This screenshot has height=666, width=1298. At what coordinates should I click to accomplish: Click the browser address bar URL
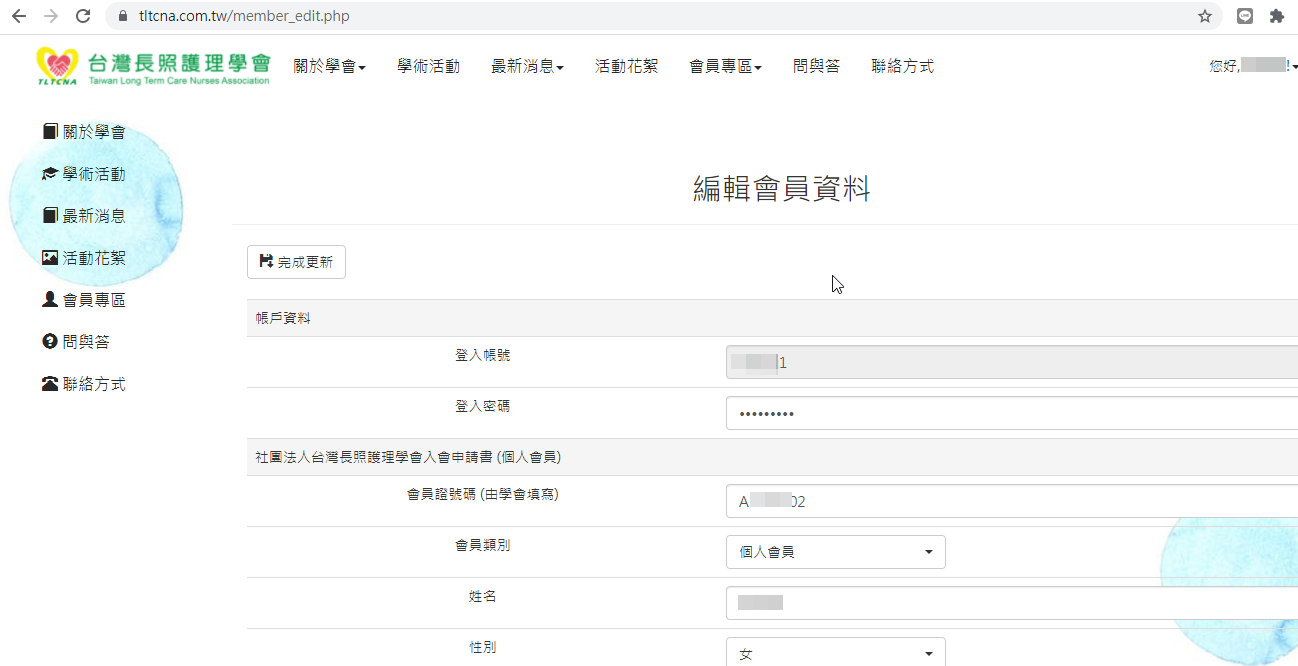click(244, 16)
